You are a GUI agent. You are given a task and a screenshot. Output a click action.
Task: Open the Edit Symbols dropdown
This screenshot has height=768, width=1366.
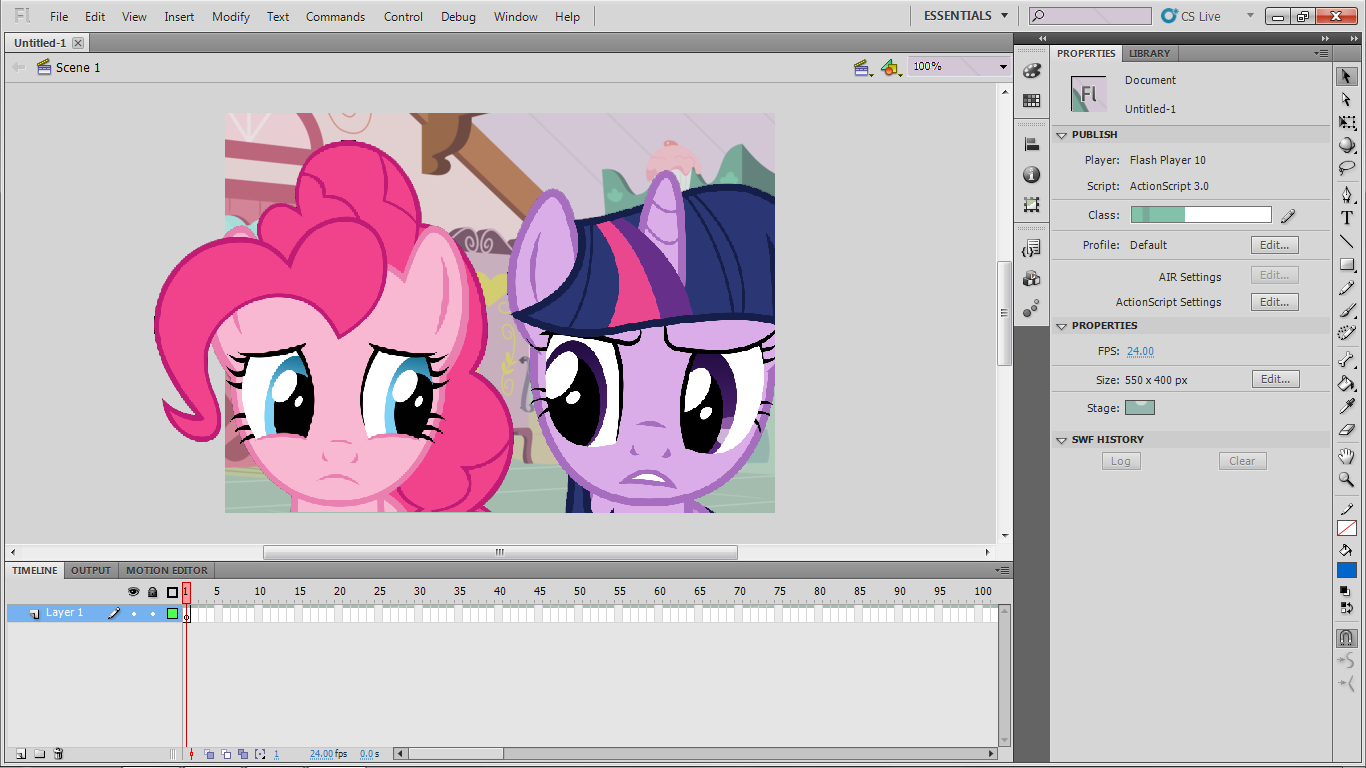click(891, 68)
